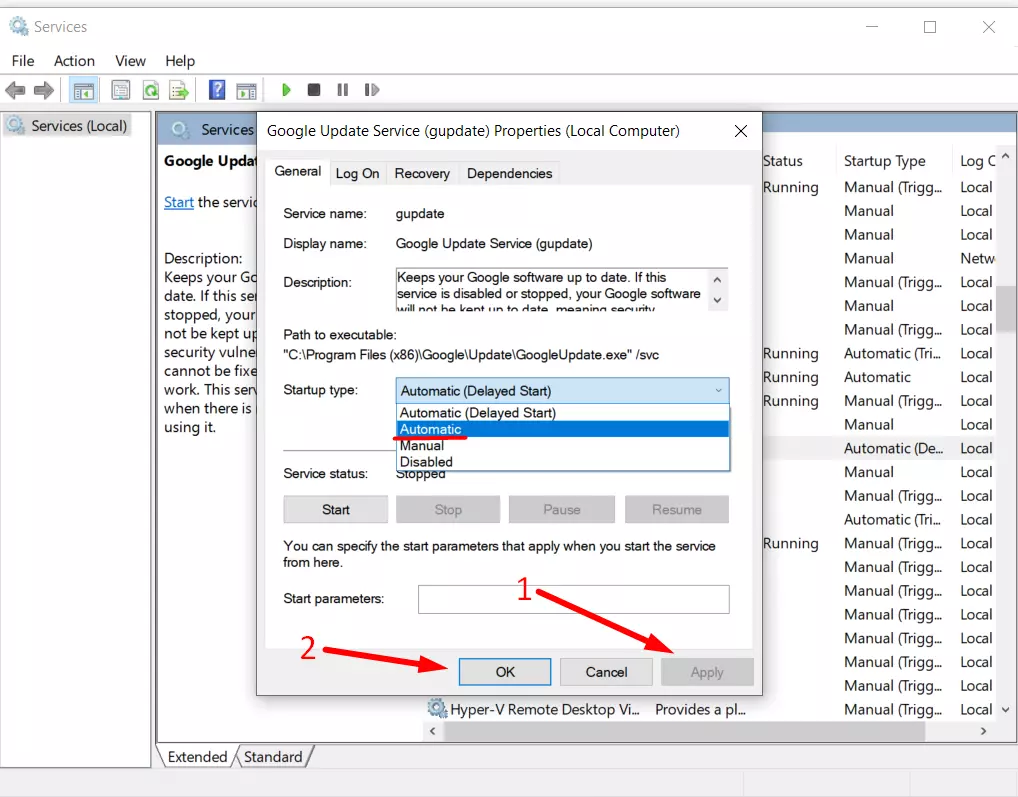1018x797 pixels.
Task: Switch to the Extended view tab
Action: pyautogui.click(x=197, y=757)
